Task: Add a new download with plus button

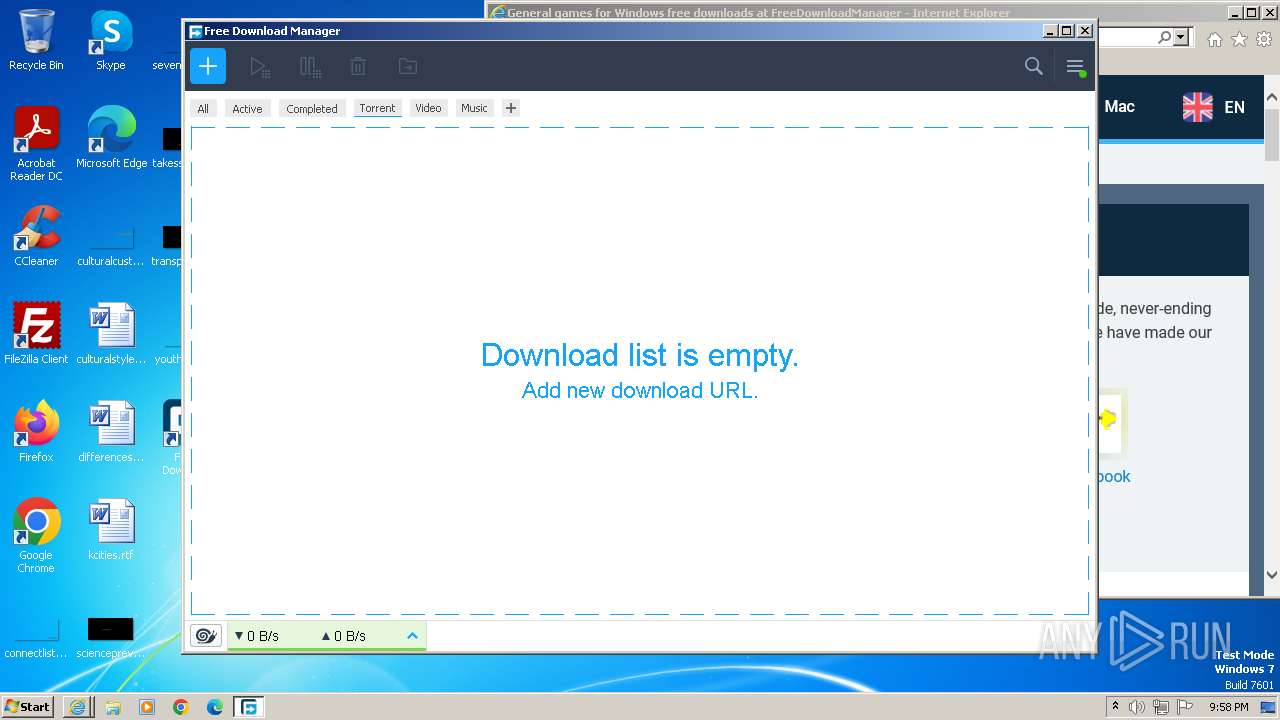Action: pos(208,66)
